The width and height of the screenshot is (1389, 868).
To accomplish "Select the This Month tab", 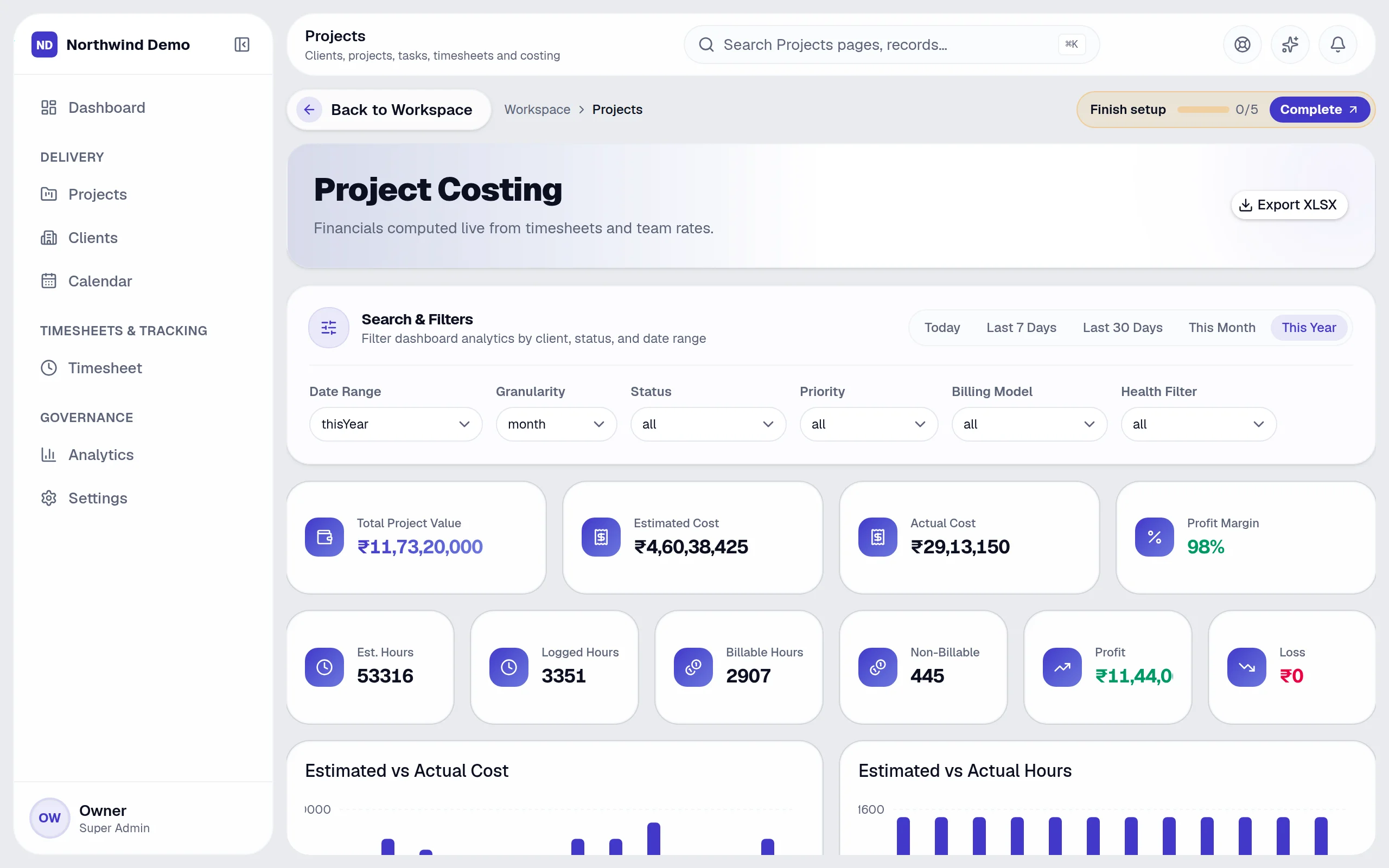I will [1222, 327].
